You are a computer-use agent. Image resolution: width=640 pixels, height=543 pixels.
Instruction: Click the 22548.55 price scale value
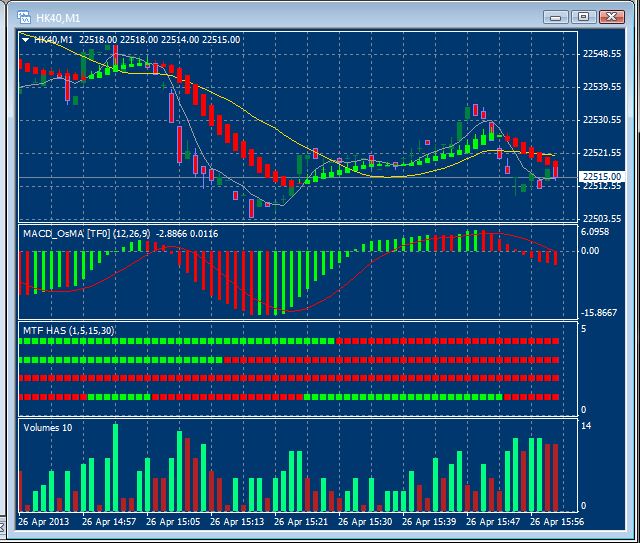[602, 54]
